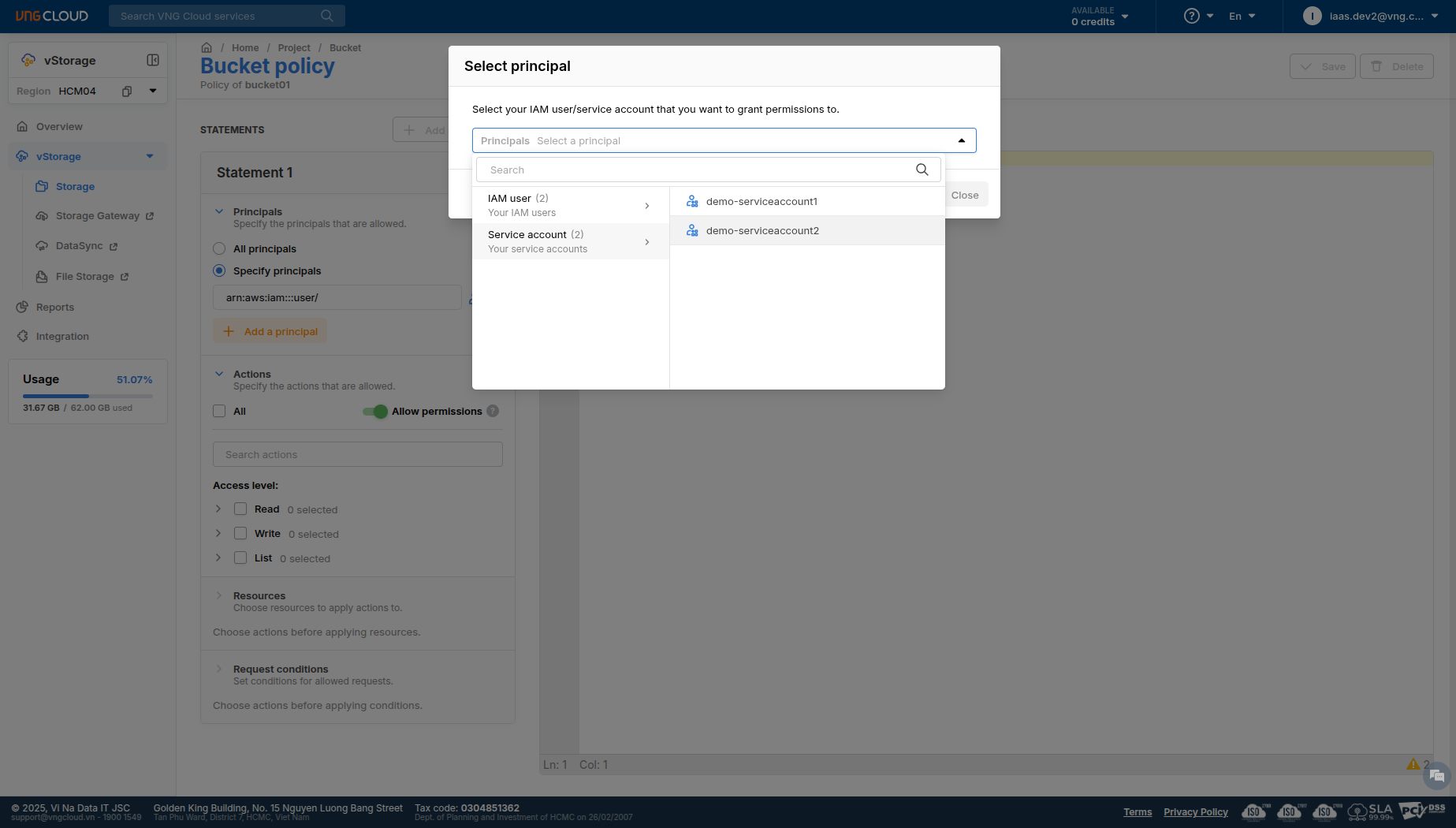Open the chat support bubble icon
Screen dimensions: 1456x828
pyautogui.click(x=1436, y=776)
